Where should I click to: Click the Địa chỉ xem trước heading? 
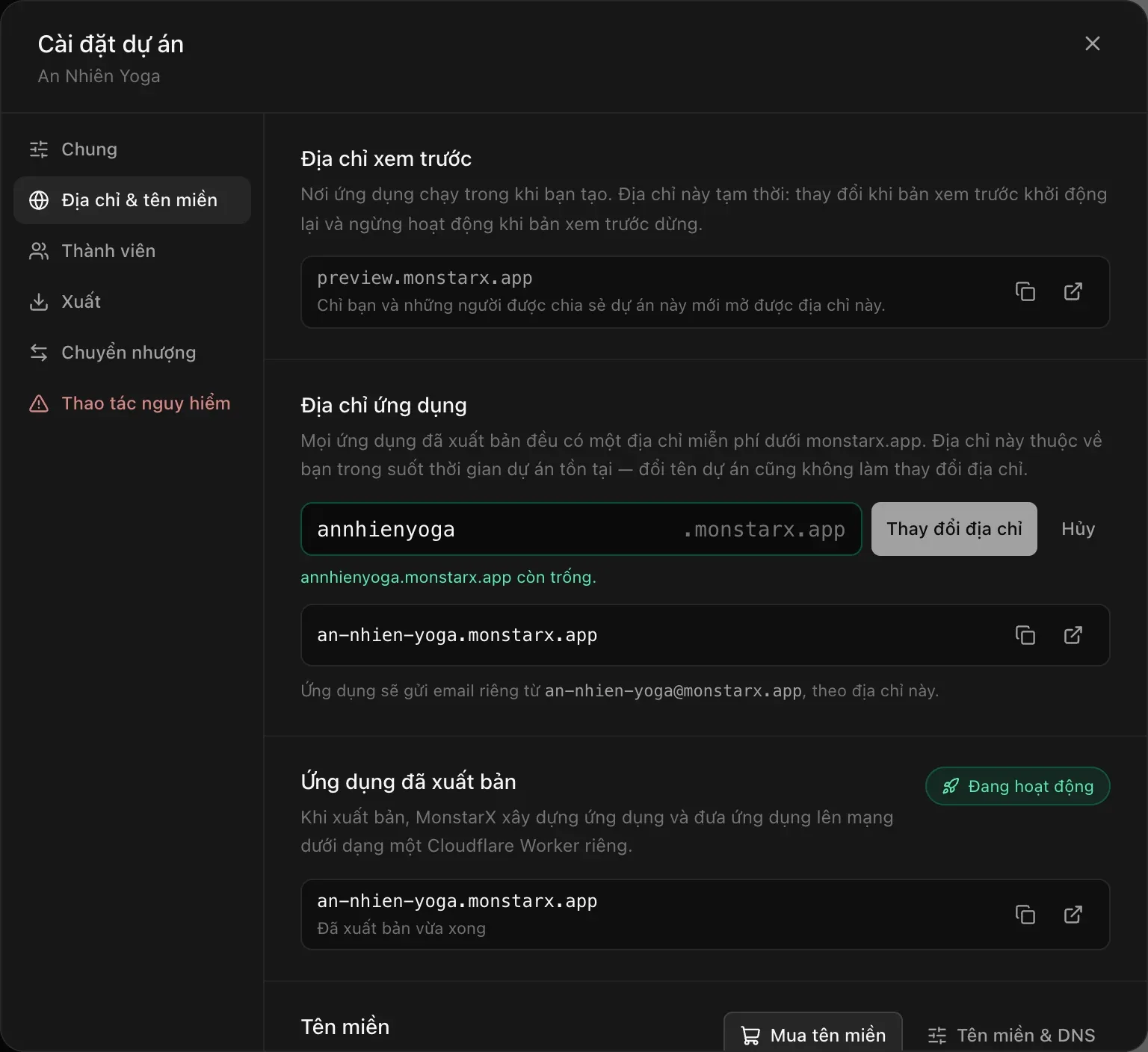point(386,159)
